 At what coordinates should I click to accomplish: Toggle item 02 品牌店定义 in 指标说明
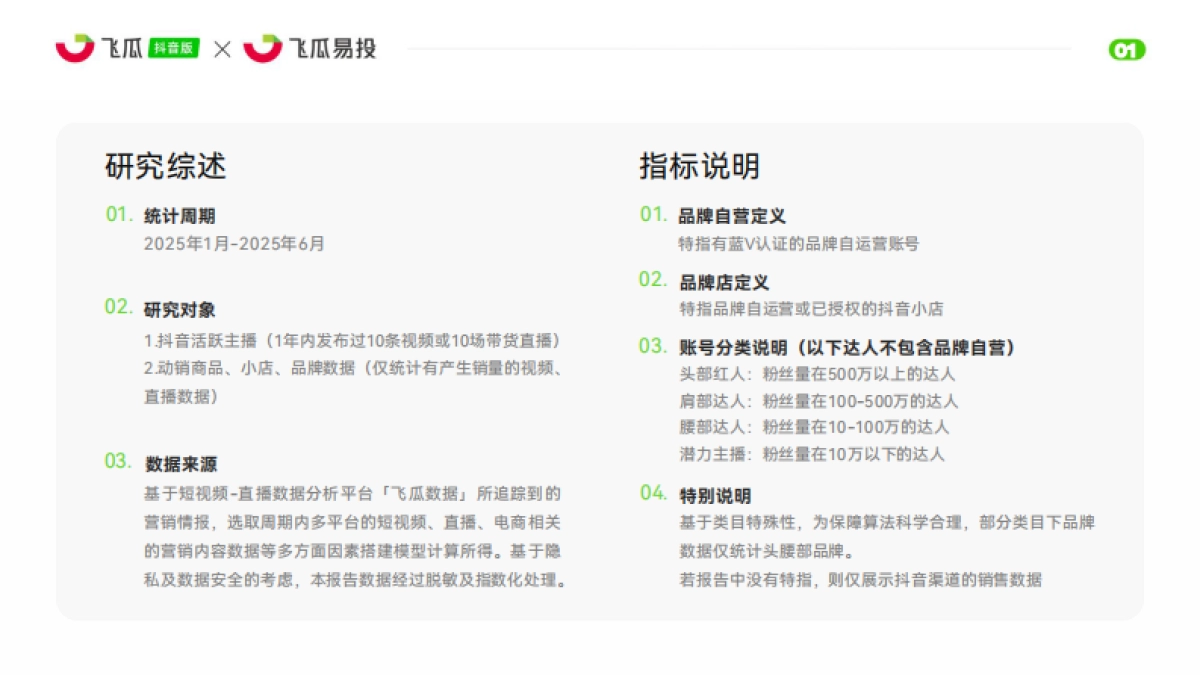point(728,281)
